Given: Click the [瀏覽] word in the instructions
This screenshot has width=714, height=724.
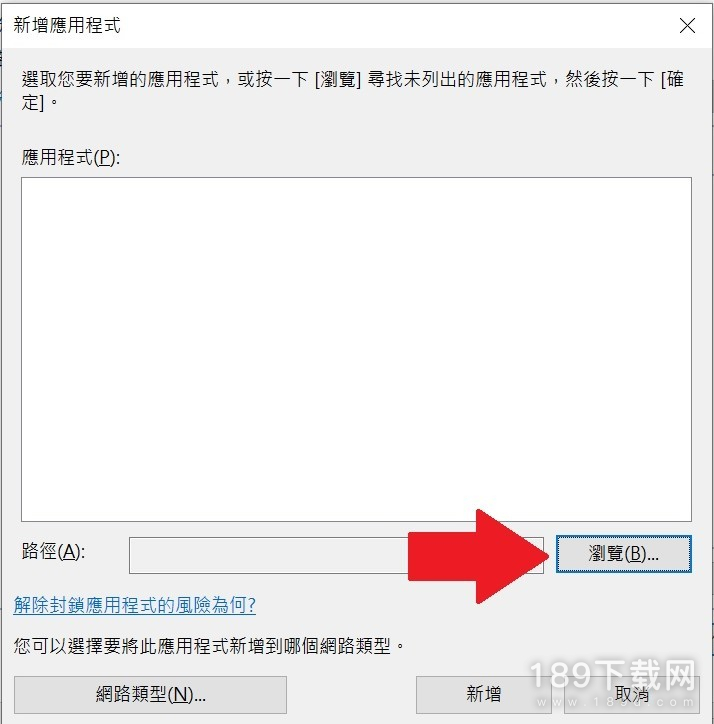Looking at the screenshot, I should tap(338, 79).
